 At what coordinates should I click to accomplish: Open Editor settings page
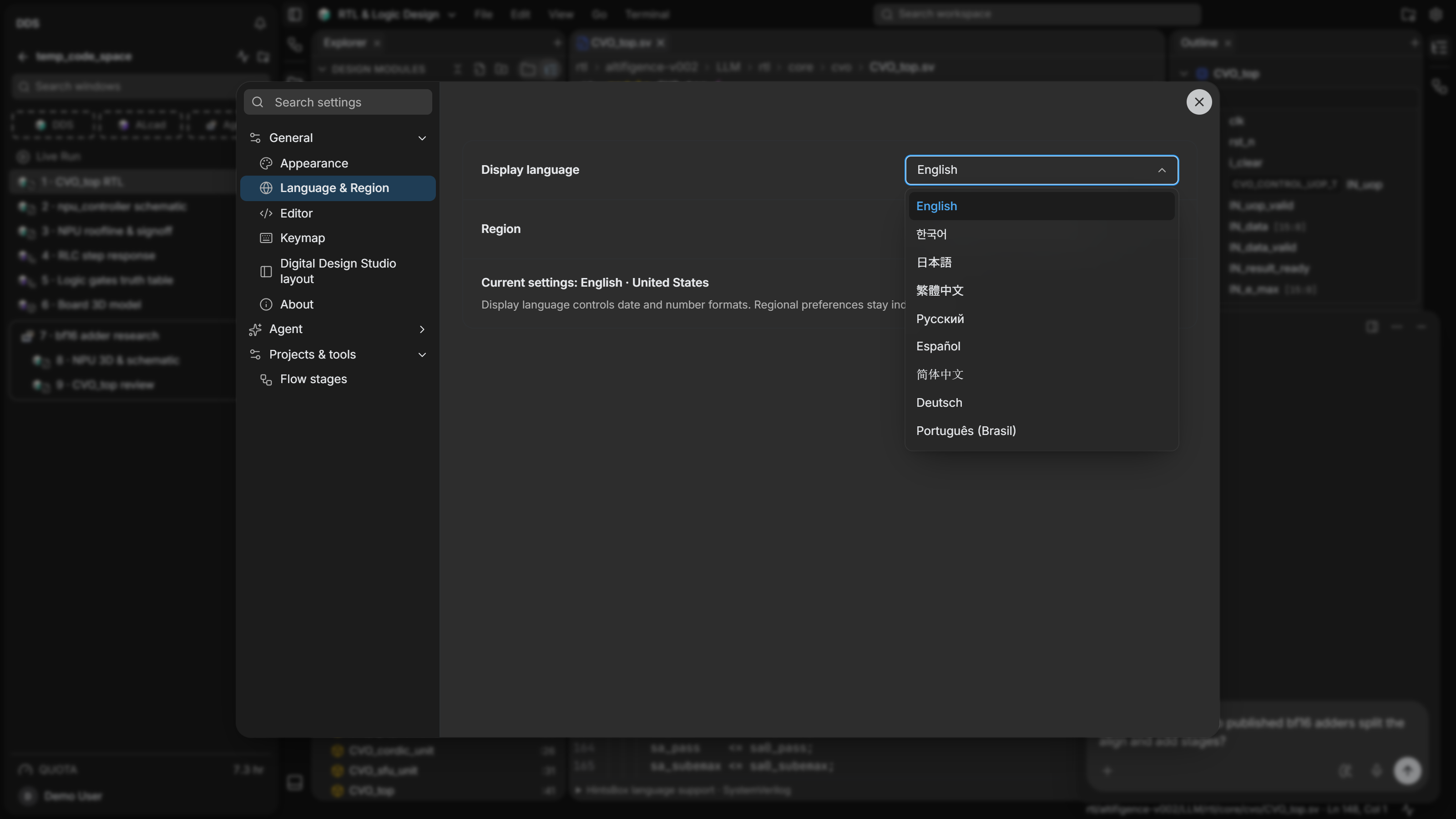(x=338, y=213)
